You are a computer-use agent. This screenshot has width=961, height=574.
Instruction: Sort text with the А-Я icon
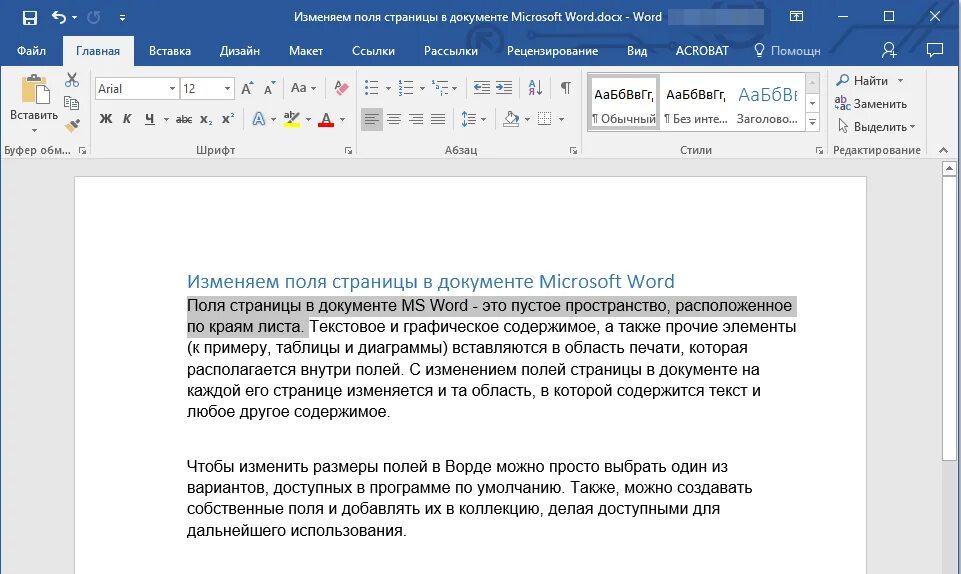[x=535, y=88]
